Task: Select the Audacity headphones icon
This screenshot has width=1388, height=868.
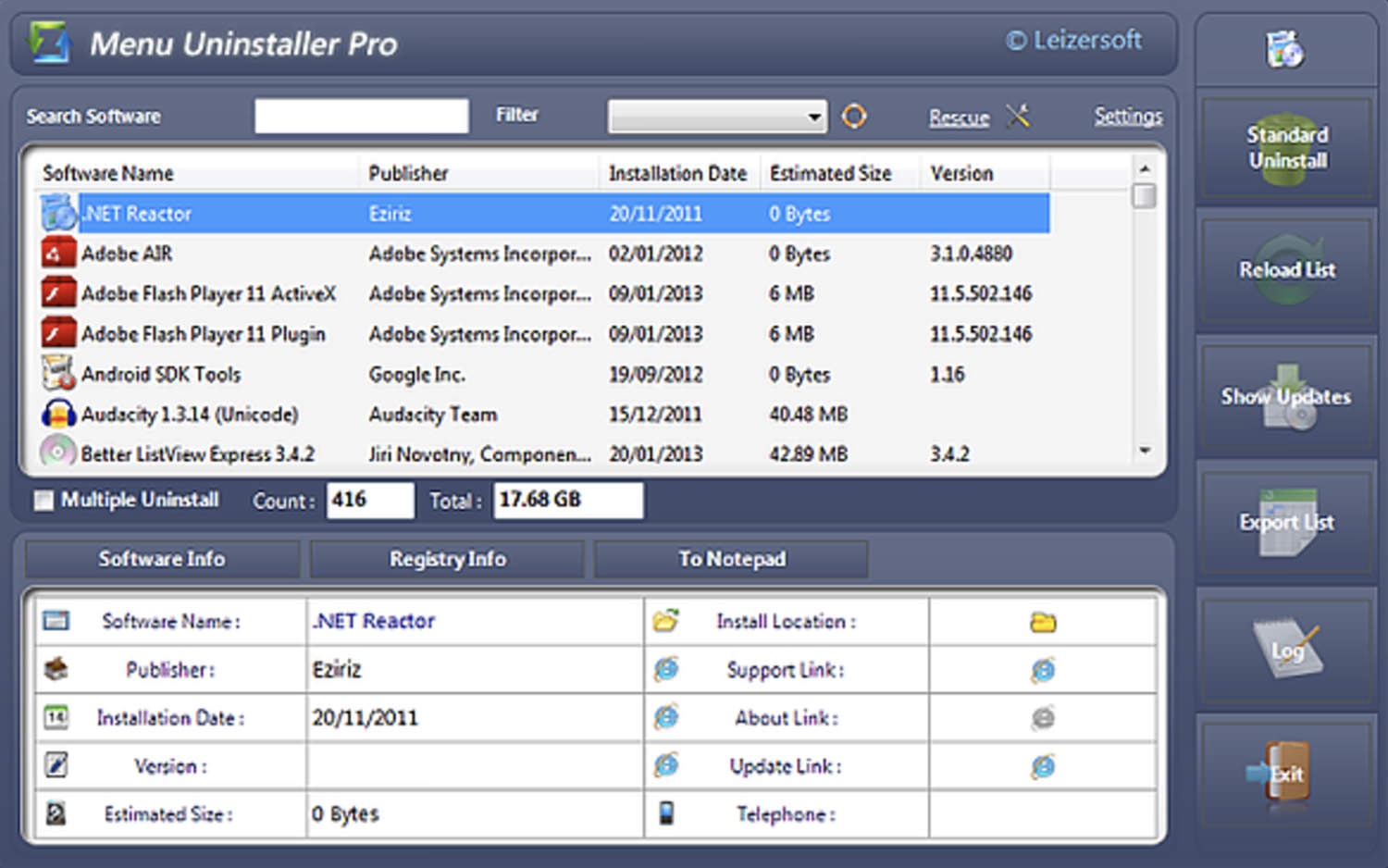Action: pyautogui.click(x=58, y=414)
